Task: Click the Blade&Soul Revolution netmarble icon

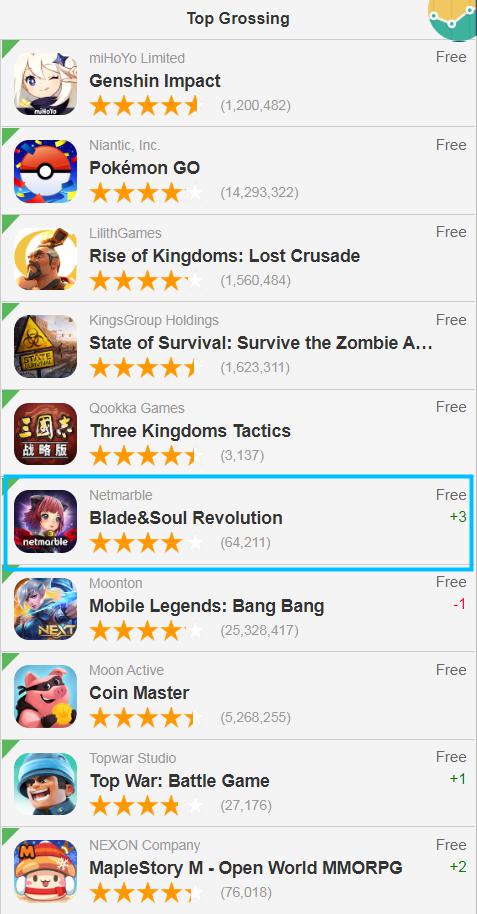Action: pos(45,521)
